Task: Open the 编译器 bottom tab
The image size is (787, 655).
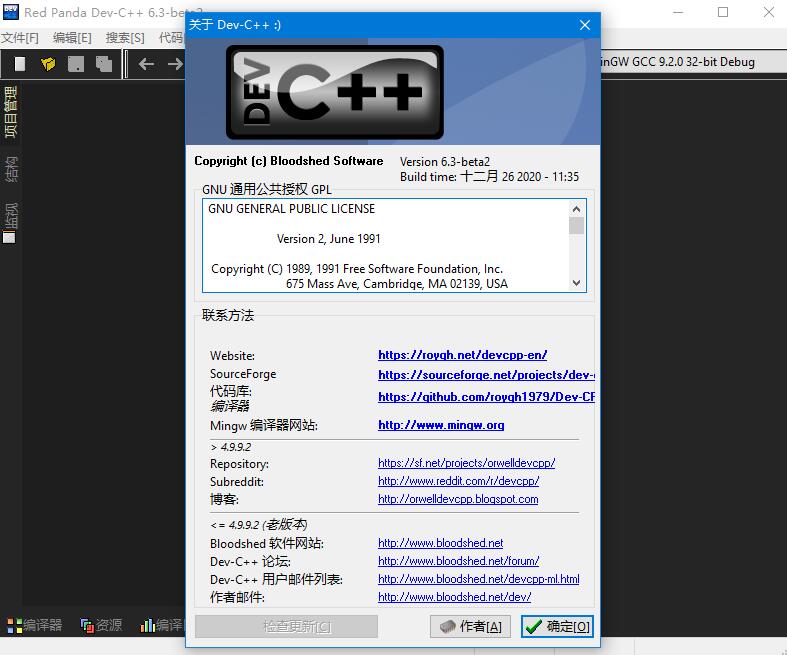Action: click(35, 625)
